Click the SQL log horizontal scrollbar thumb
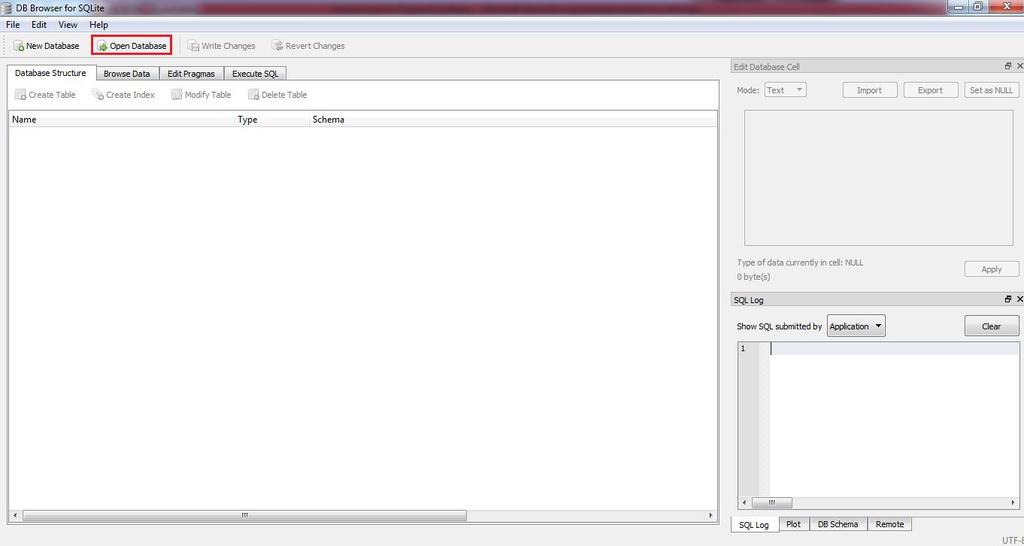Image resolution: width=1024 pixels, height=546 pixels. coord(772,502)
